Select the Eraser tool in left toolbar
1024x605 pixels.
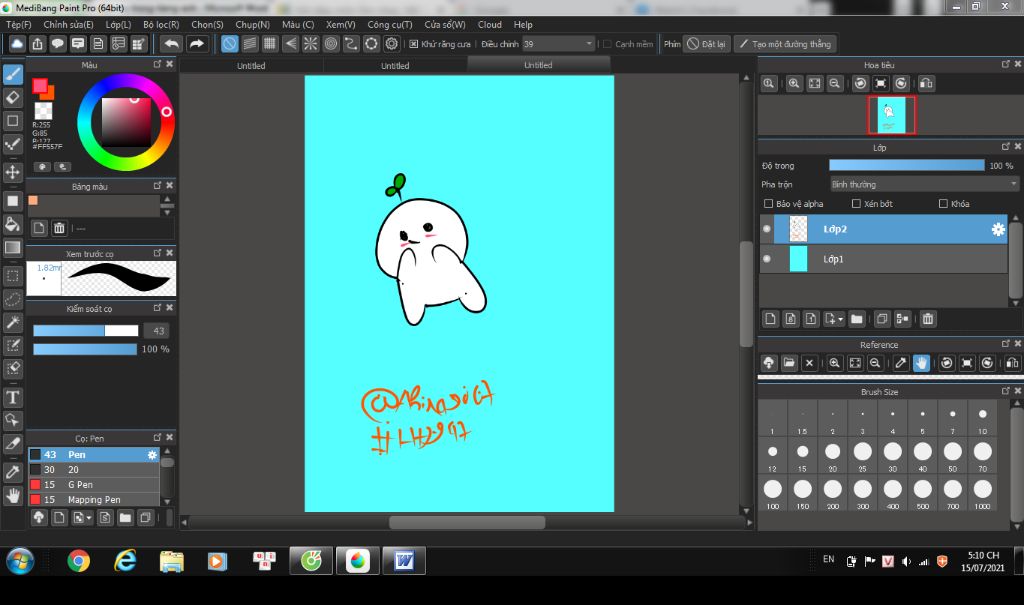click(13, 97)
